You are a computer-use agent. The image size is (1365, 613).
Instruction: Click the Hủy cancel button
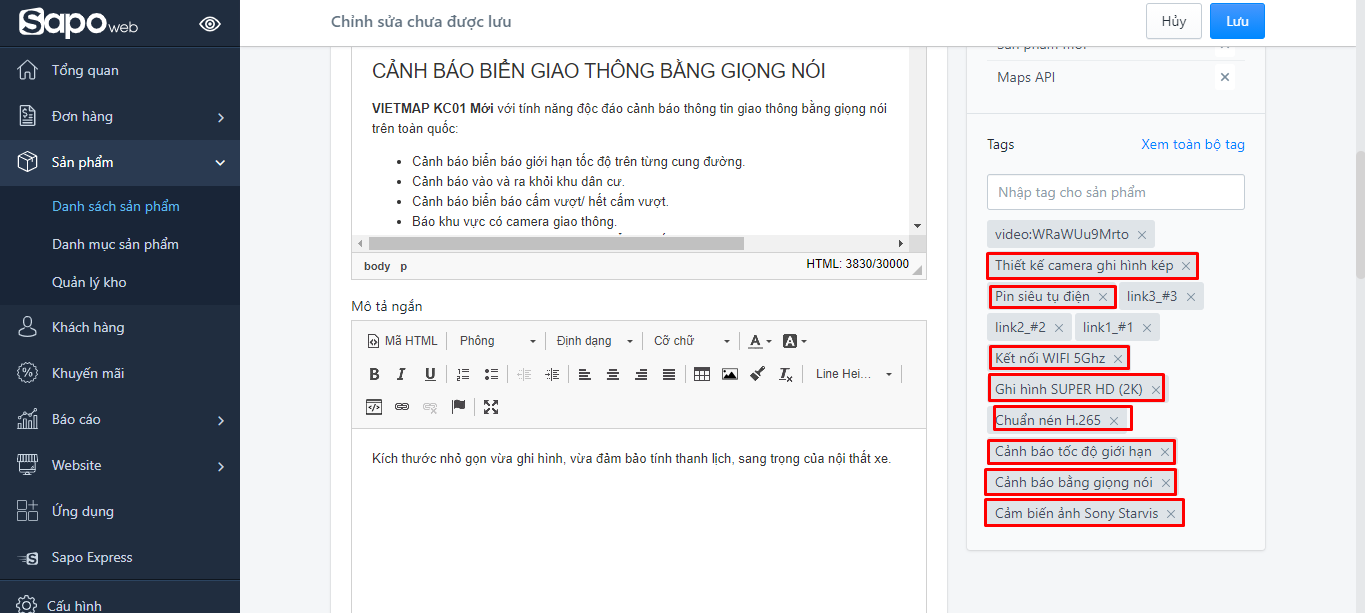coord(1174,21)
